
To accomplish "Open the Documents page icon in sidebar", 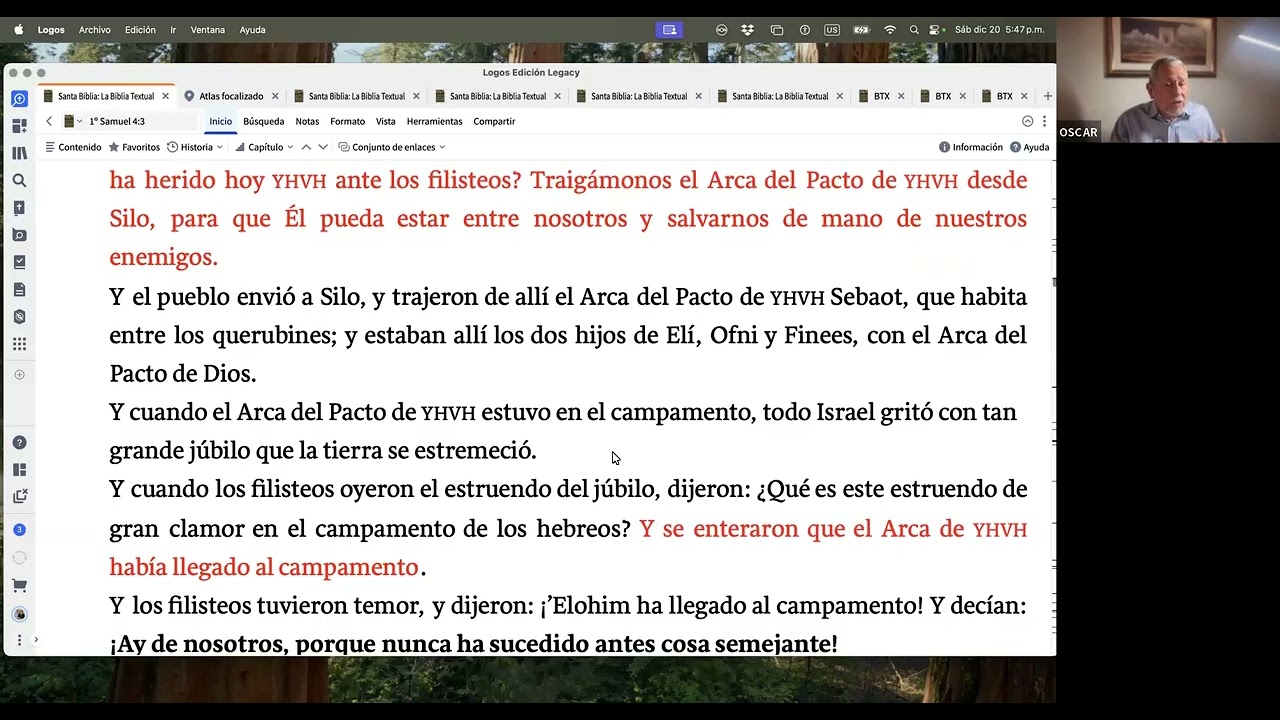I will pyautogui.click(x=19, y=290).
